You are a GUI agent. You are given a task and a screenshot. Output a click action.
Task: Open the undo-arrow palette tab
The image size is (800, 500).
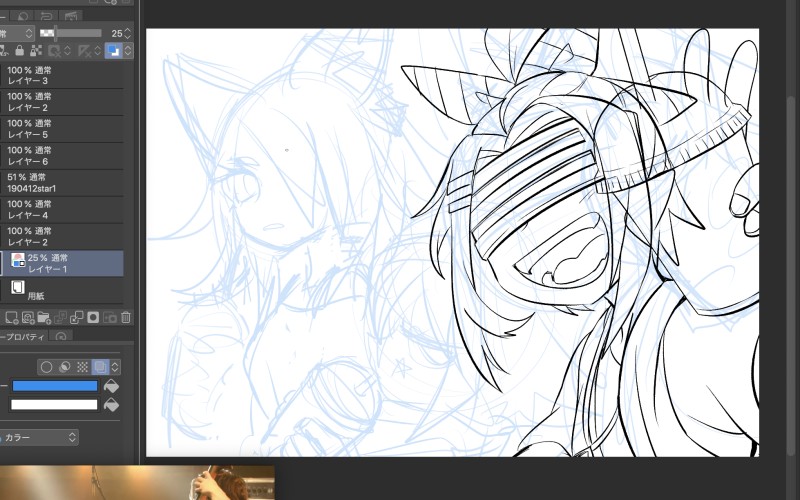pos(46,16)
